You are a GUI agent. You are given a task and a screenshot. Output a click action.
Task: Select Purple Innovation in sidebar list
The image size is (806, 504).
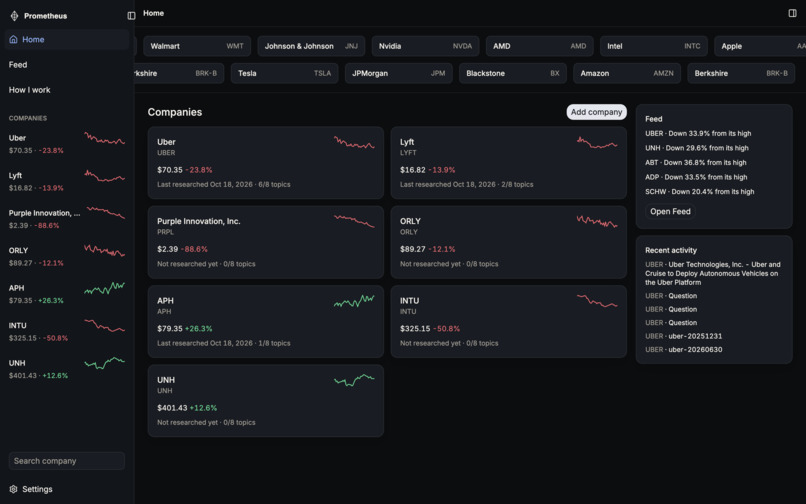pyautogui.click(x=67, y=219)
